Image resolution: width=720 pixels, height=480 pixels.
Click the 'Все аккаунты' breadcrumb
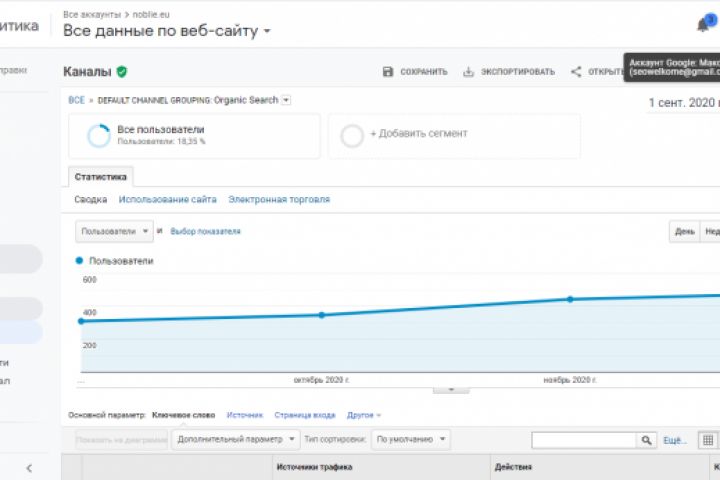pyautogui.click(x=92, y=15)
